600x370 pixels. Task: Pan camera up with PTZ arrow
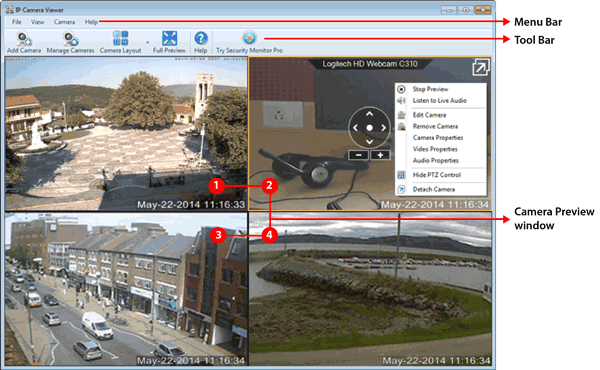click(x=369, y=114)
